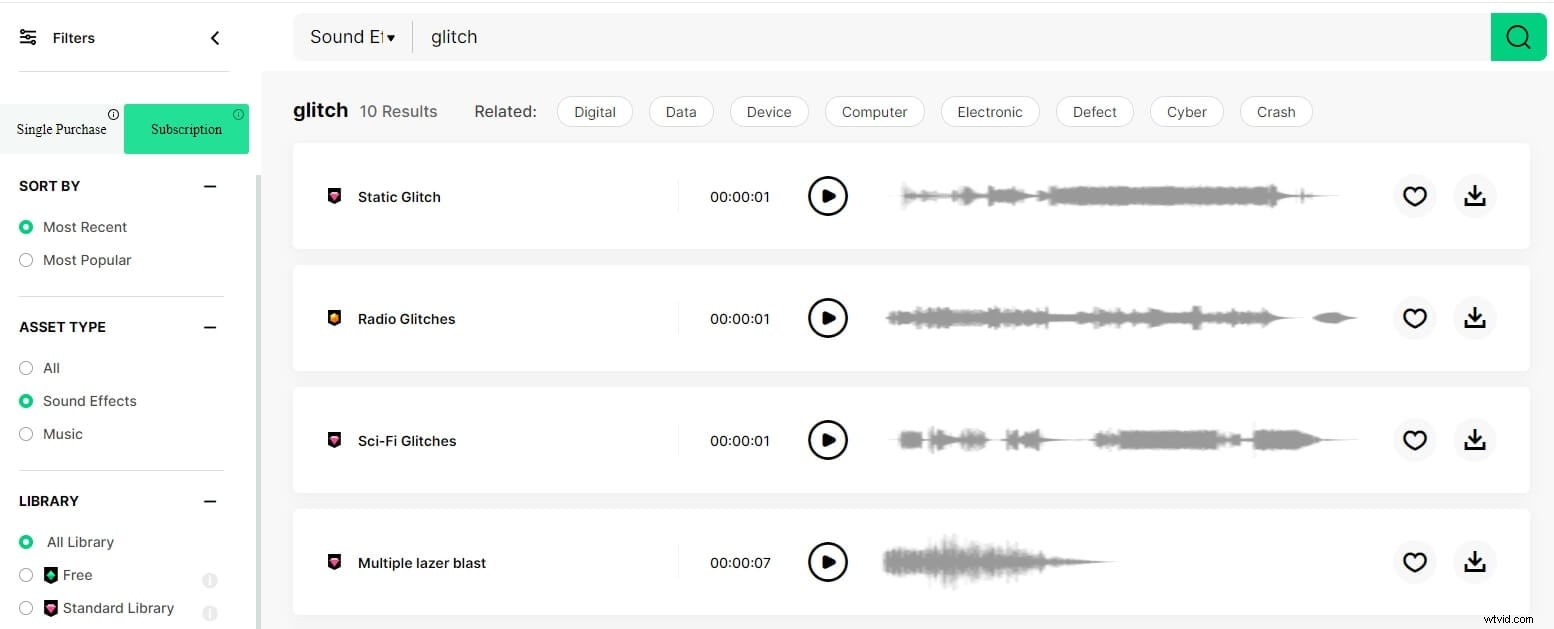1554x629 pixels.
Task: Click the info icon on the Subscription tab
Action: coord(236,114)
